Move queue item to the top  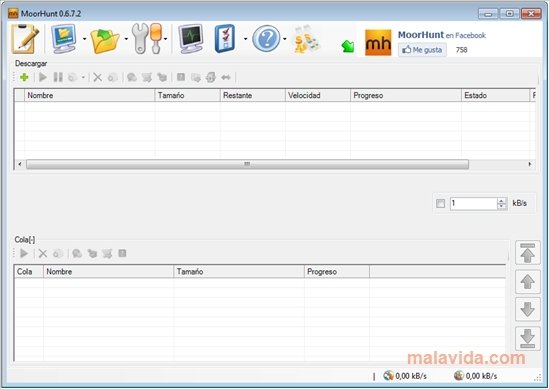[527, 253]
